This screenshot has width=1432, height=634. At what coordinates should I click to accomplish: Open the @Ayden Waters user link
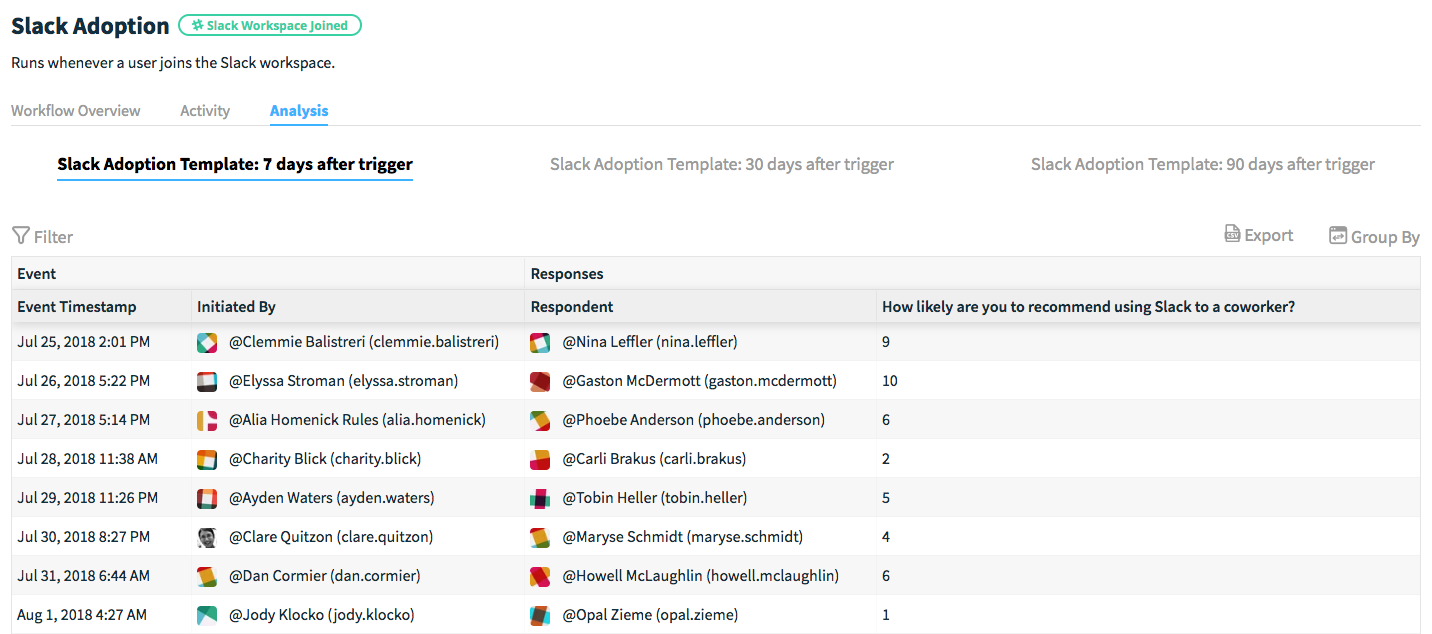[332, 498]
